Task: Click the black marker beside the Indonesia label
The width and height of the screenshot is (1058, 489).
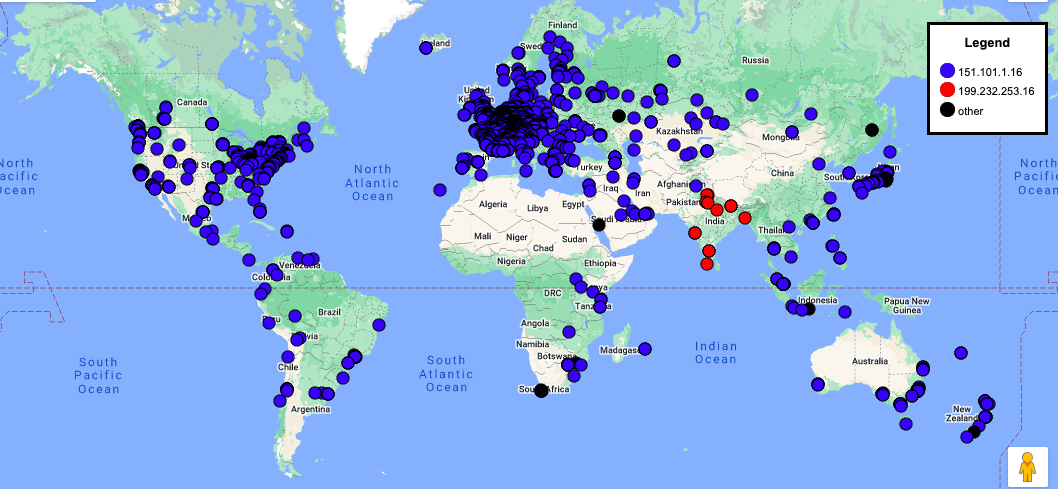Action: pyautogui.click(x=810, y=309)
